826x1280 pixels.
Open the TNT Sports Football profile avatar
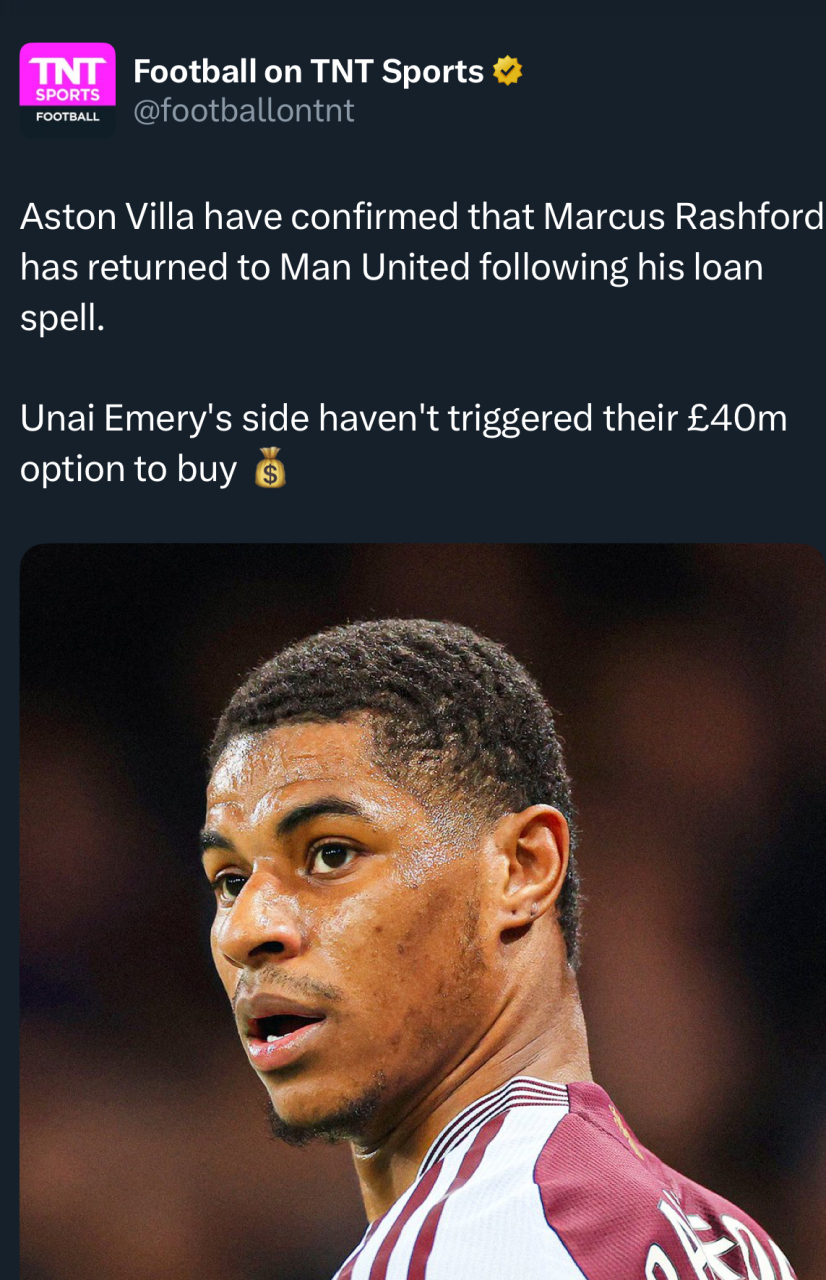pos(67,89)
